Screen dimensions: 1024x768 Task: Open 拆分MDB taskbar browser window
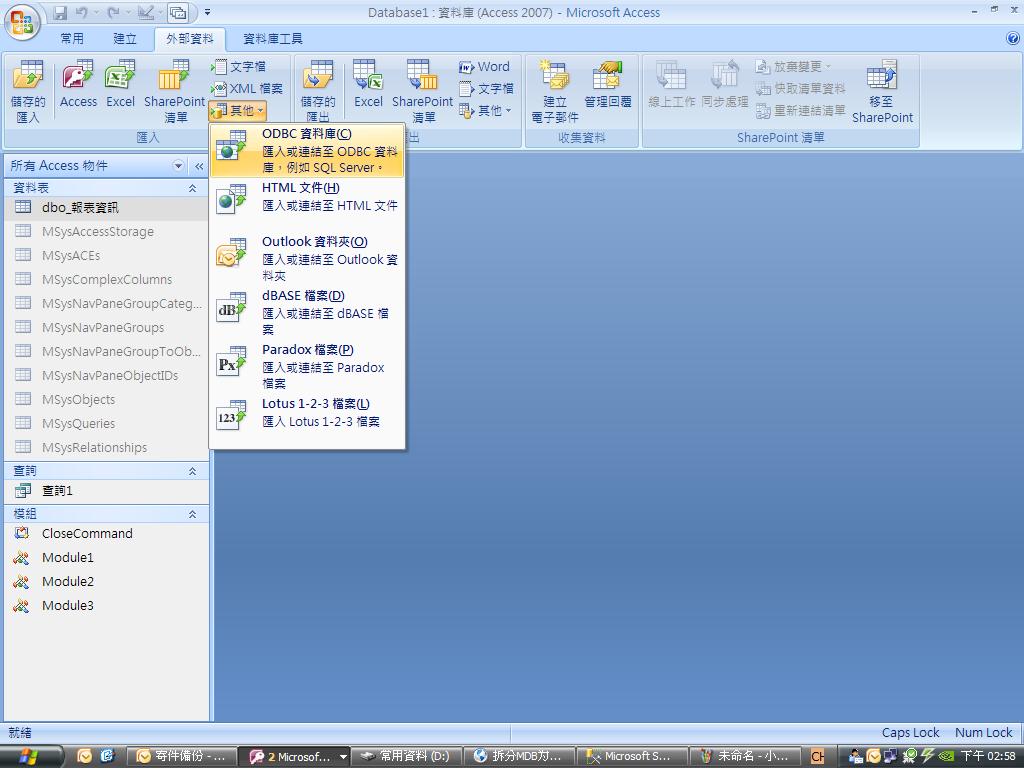tap(519, 756)
